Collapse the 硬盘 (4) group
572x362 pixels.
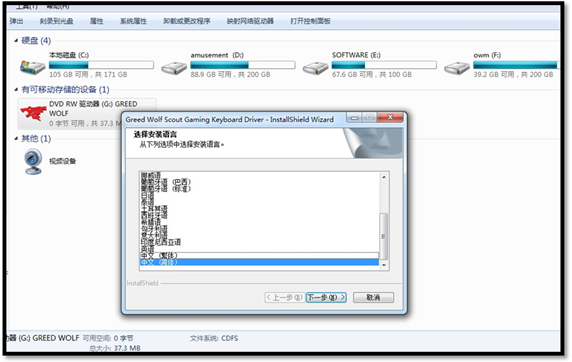(16, 41)
